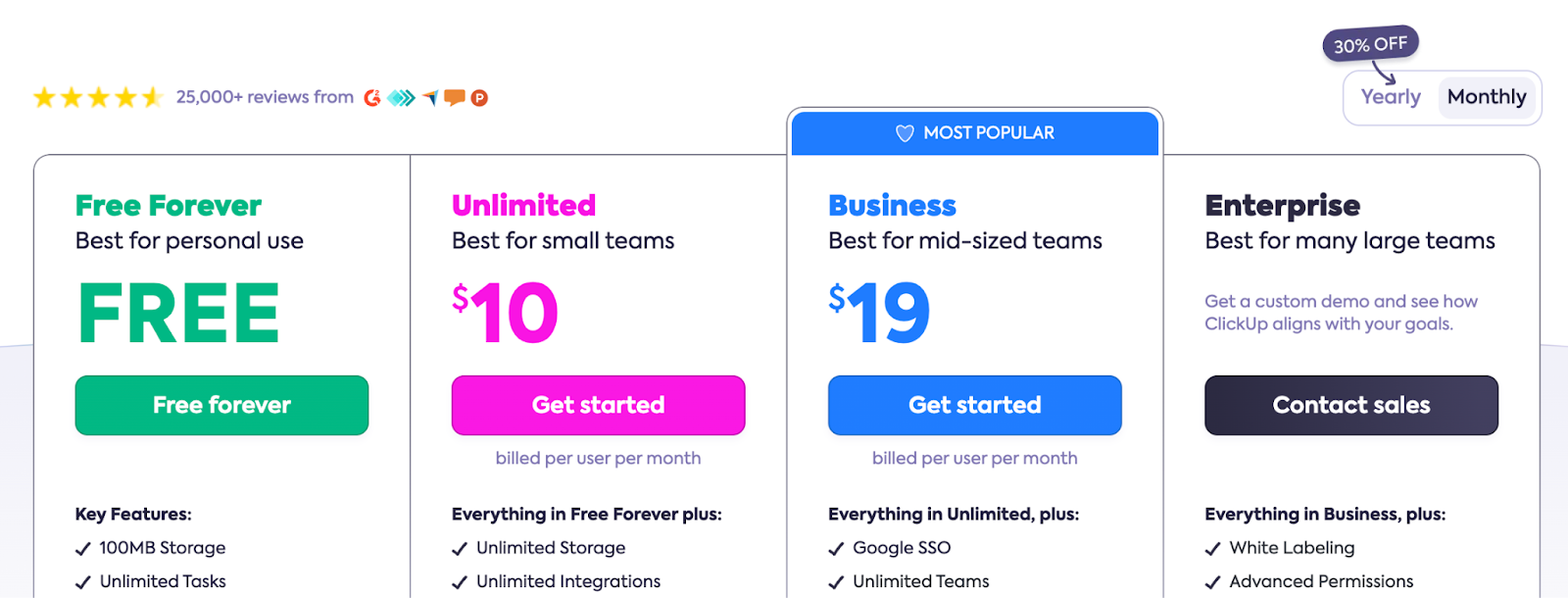Click the G2 review site logo

pyautogui.click(x=372, y=98)
